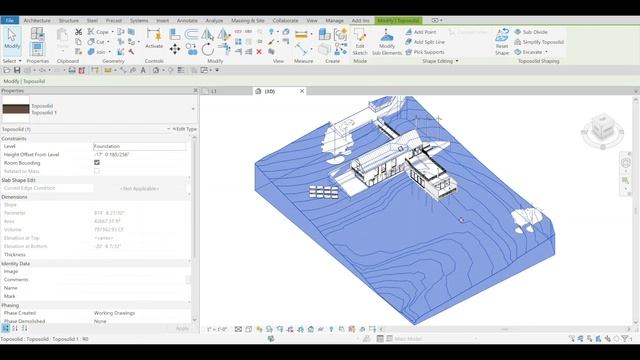Switch to the Structure ribbon tab
The width and height of the screenshot is (640, 360).
69,20
